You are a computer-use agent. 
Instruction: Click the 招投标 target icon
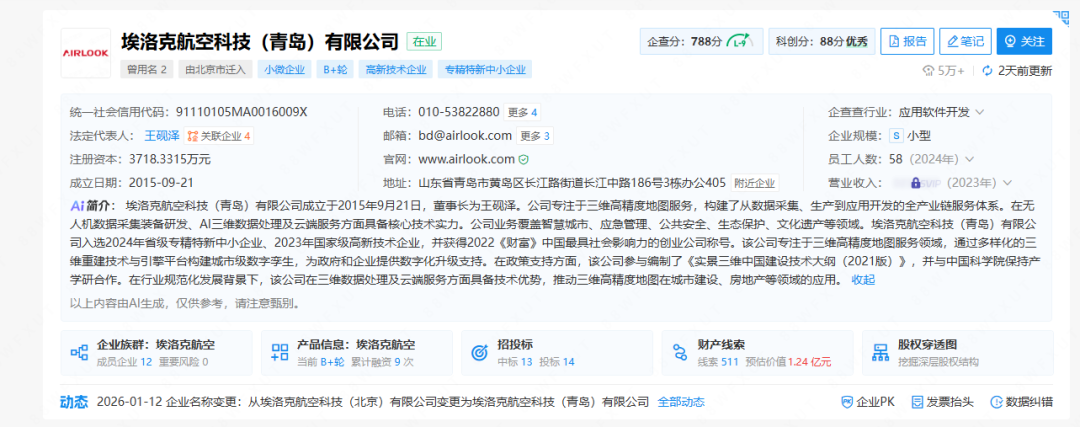(479, 353)
